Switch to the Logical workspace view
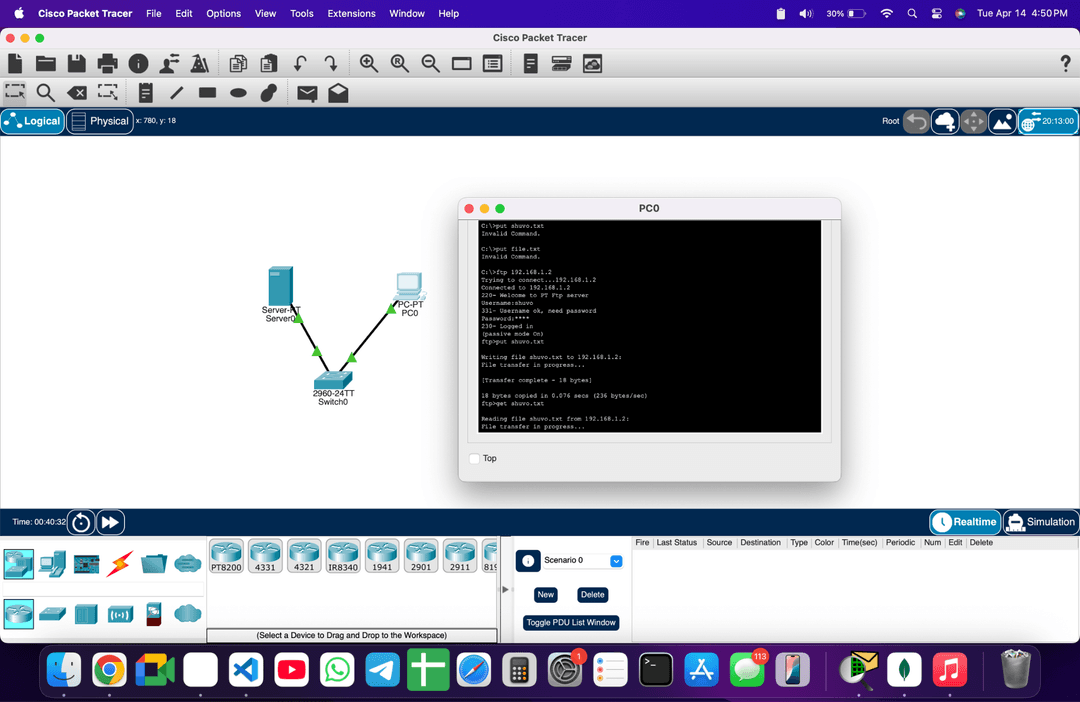 pos(32,121)
